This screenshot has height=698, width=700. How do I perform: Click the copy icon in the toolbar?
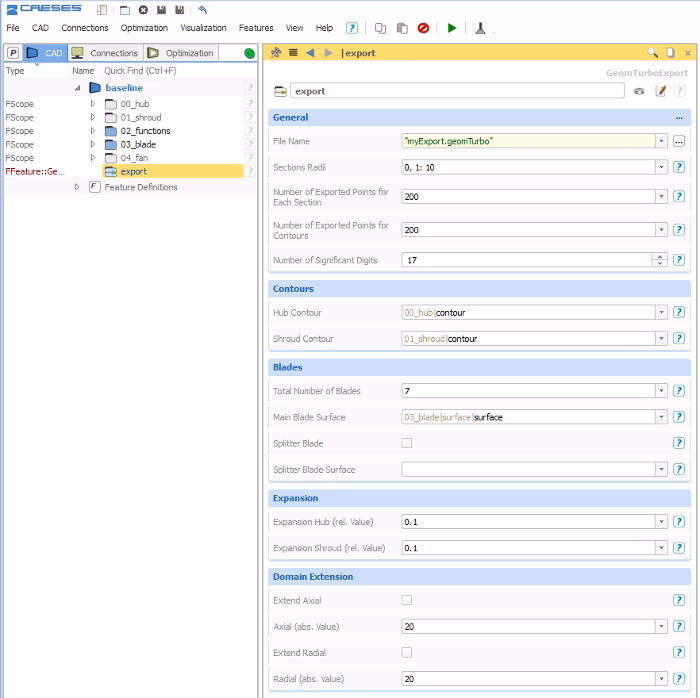click(x=380, y=28)
